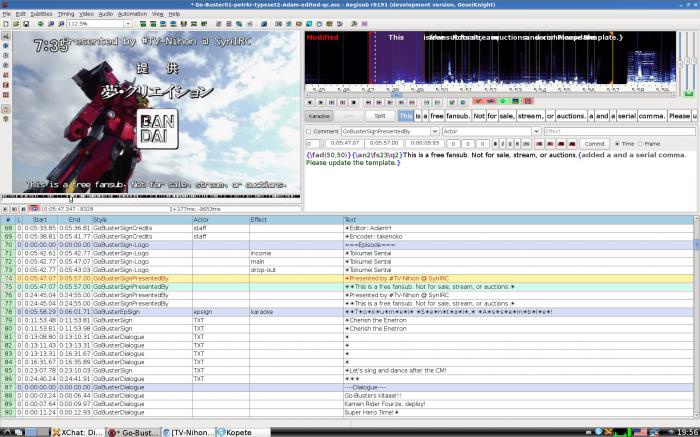Open the Actor combo box dropdown

click(x=536, y=131)
